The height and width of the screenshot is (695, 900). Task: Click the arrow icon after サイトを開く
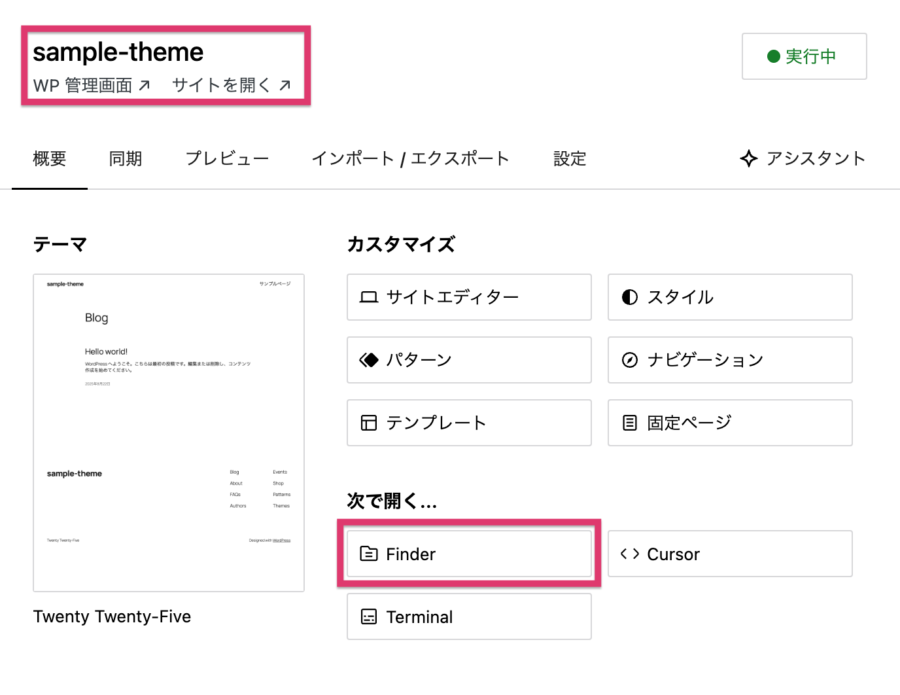[285, 86]
